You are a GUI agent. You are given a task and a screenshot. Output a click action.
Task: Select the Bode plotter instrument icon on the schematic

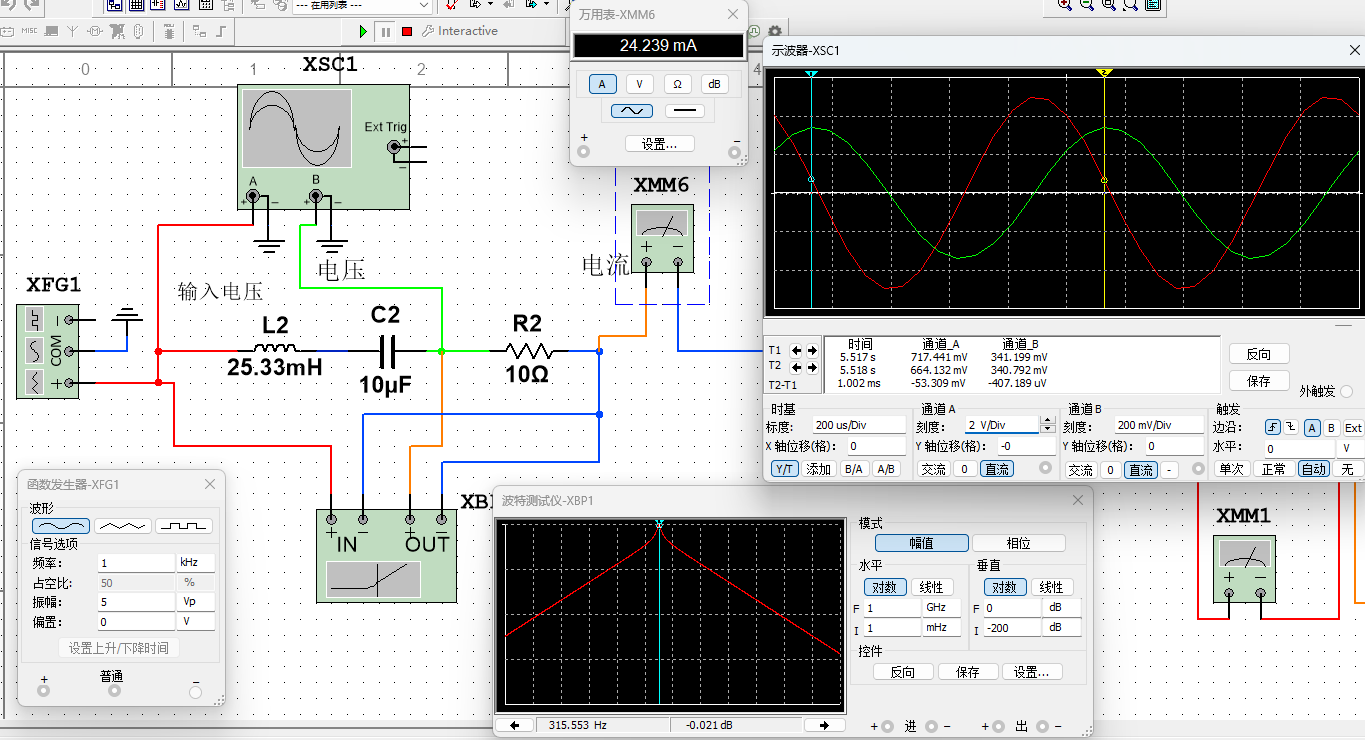[x=386, y=556]
